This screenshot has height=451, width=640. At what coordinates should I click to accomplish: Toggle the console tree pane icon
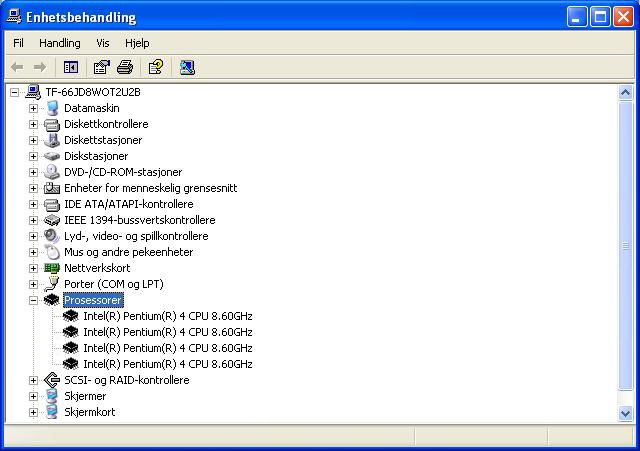[71, 67]
